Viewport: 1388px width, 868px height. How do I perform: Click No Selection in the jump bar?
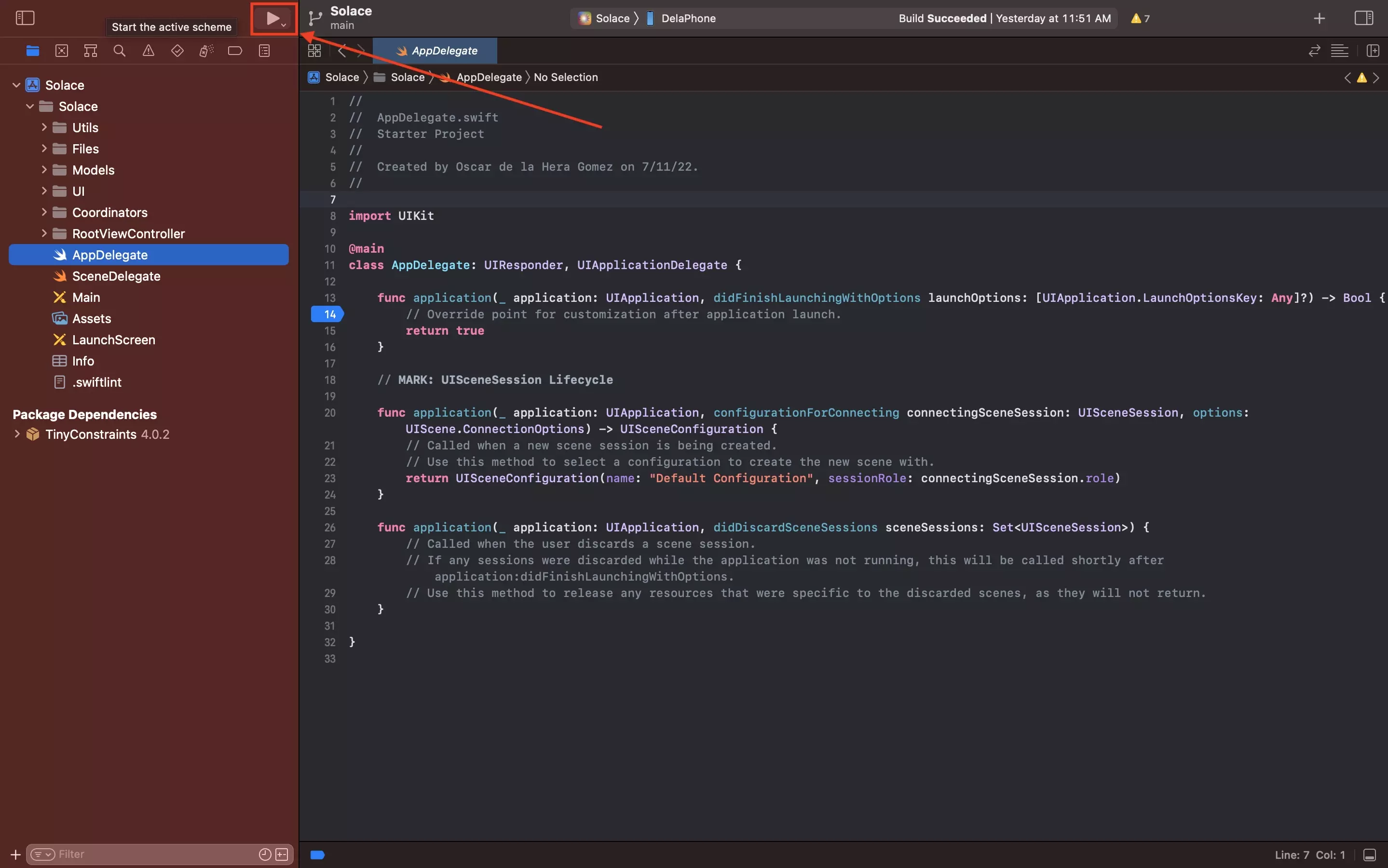(565, 77)
